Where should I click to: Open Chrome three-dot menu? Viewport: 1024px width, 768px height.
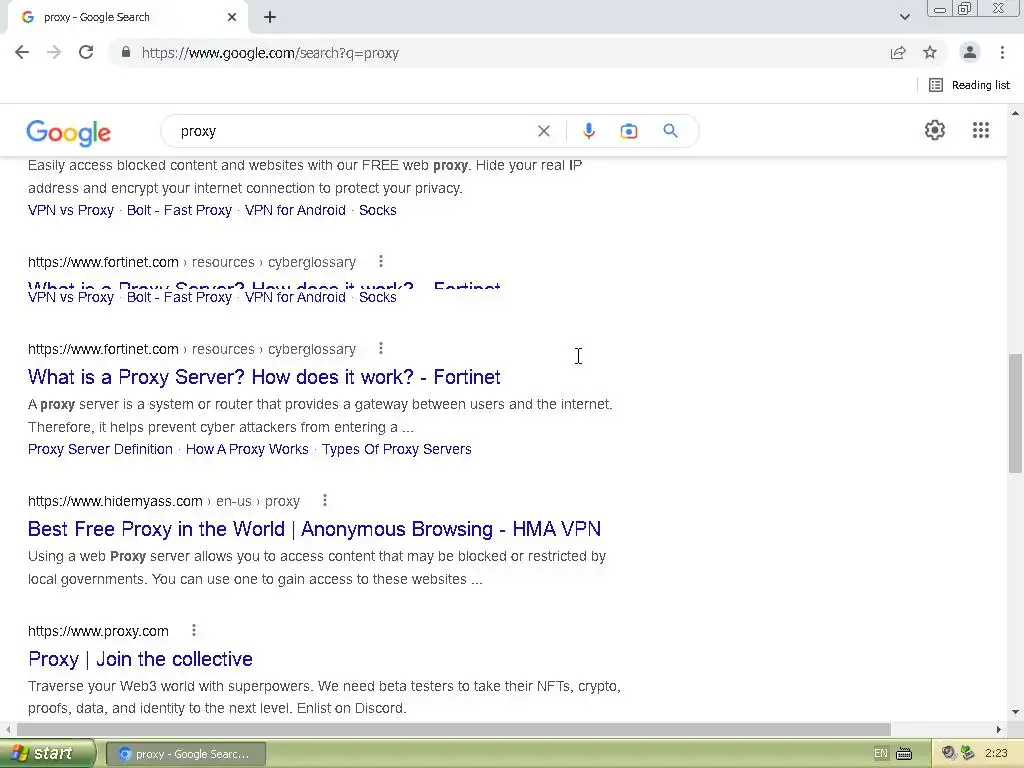click(1002, 53)
